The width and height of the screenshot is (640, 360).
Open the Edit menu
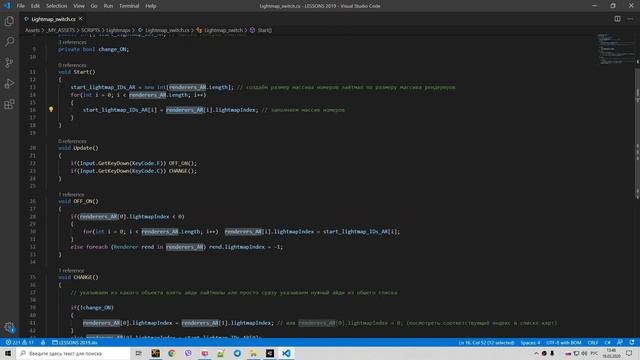click(x=35, y=6)
